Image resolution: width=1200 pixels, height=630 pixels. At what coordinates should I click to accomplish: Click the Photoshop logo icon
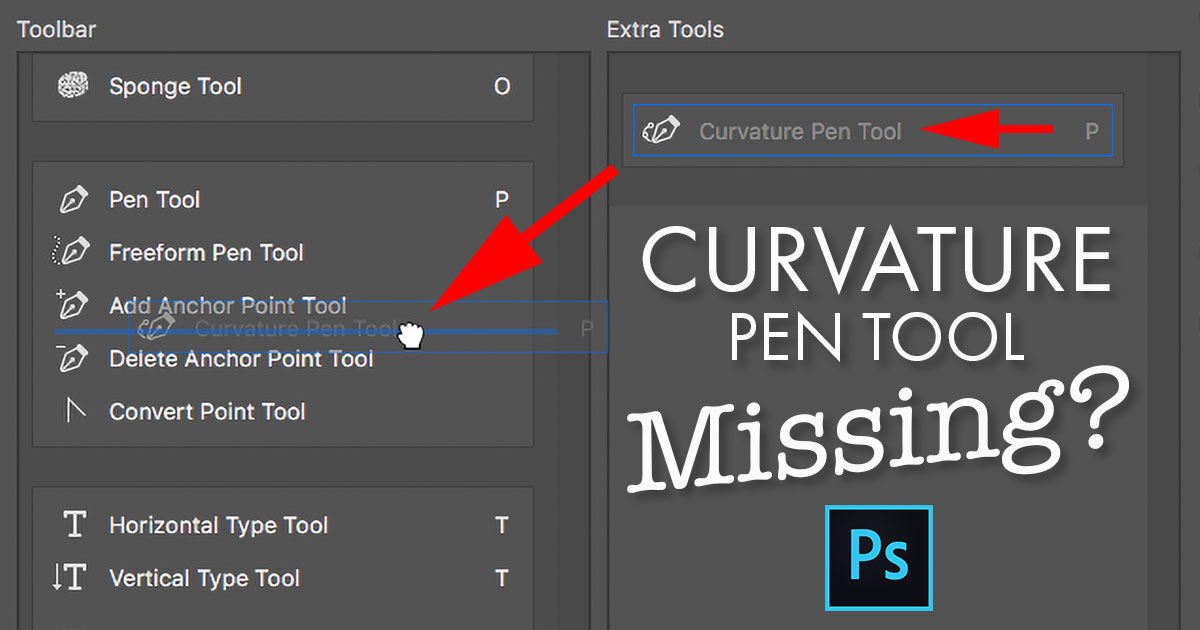tap(878, 559)
